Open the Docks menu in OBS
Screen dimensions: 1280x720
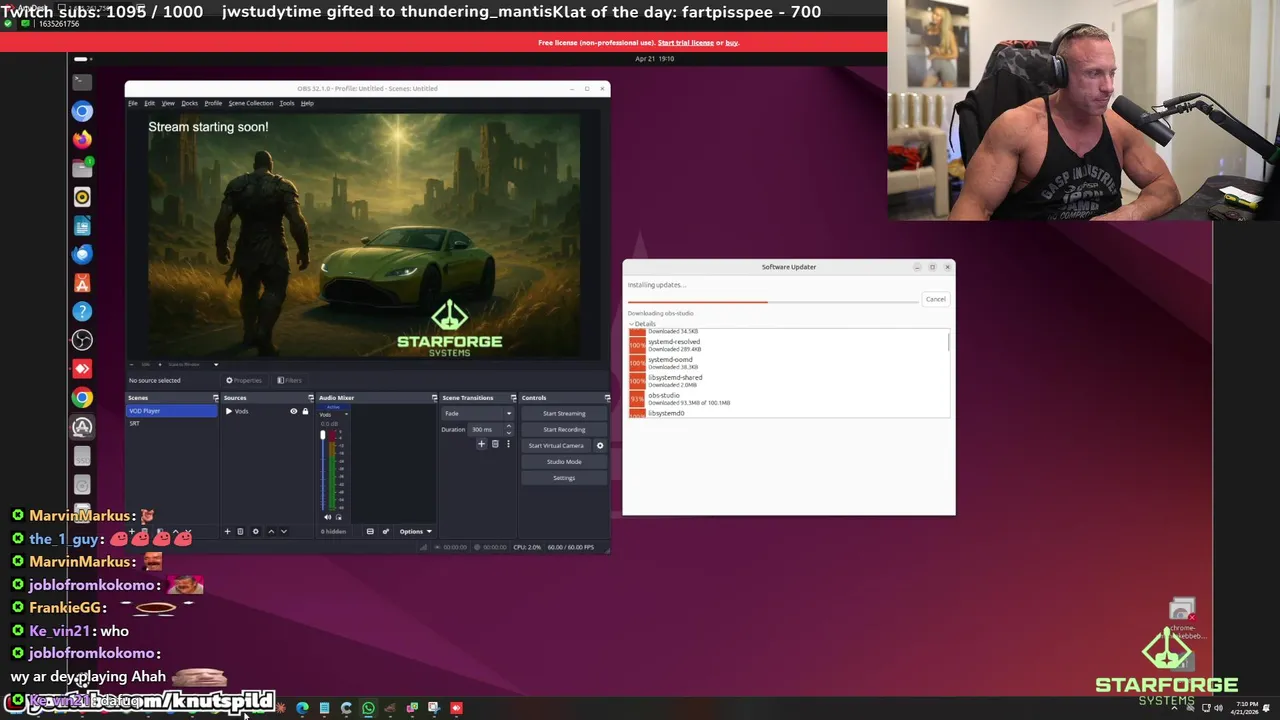pyautogui.click(x=189, y=103)
